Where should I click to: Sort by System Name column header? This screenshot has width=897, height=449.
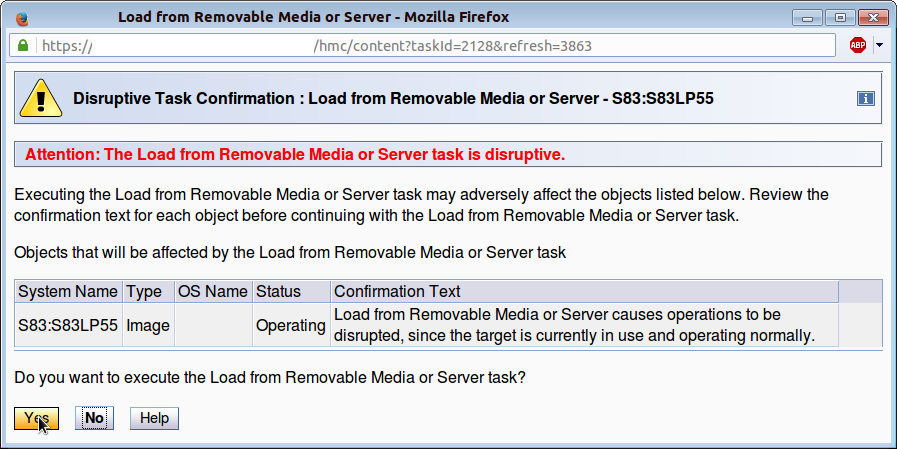[68, 291]
